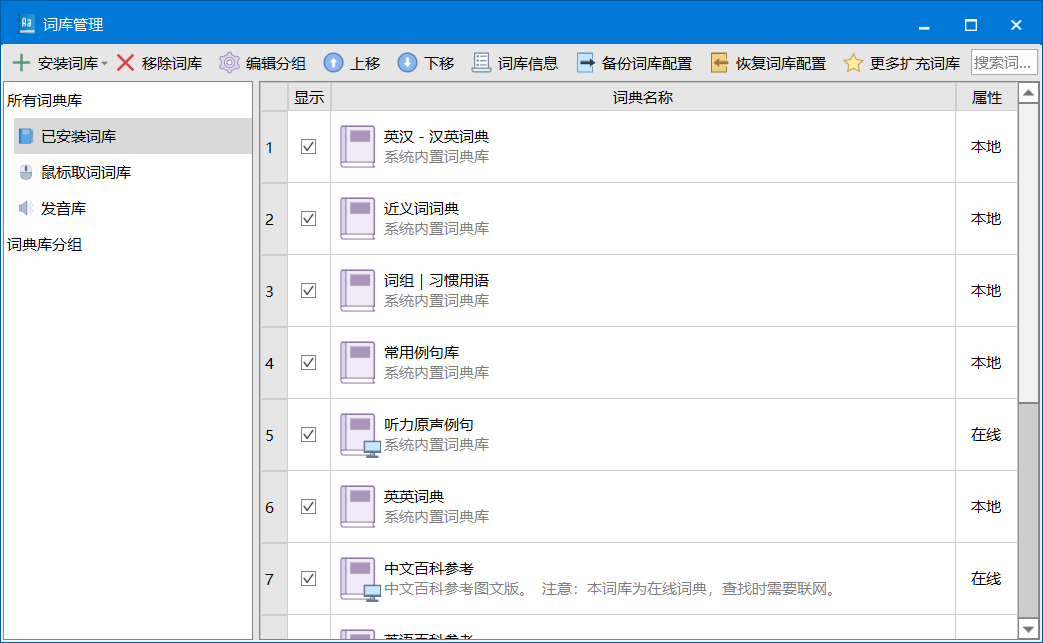Open the 词库信息 dictionary info icon

pos(481,63)
